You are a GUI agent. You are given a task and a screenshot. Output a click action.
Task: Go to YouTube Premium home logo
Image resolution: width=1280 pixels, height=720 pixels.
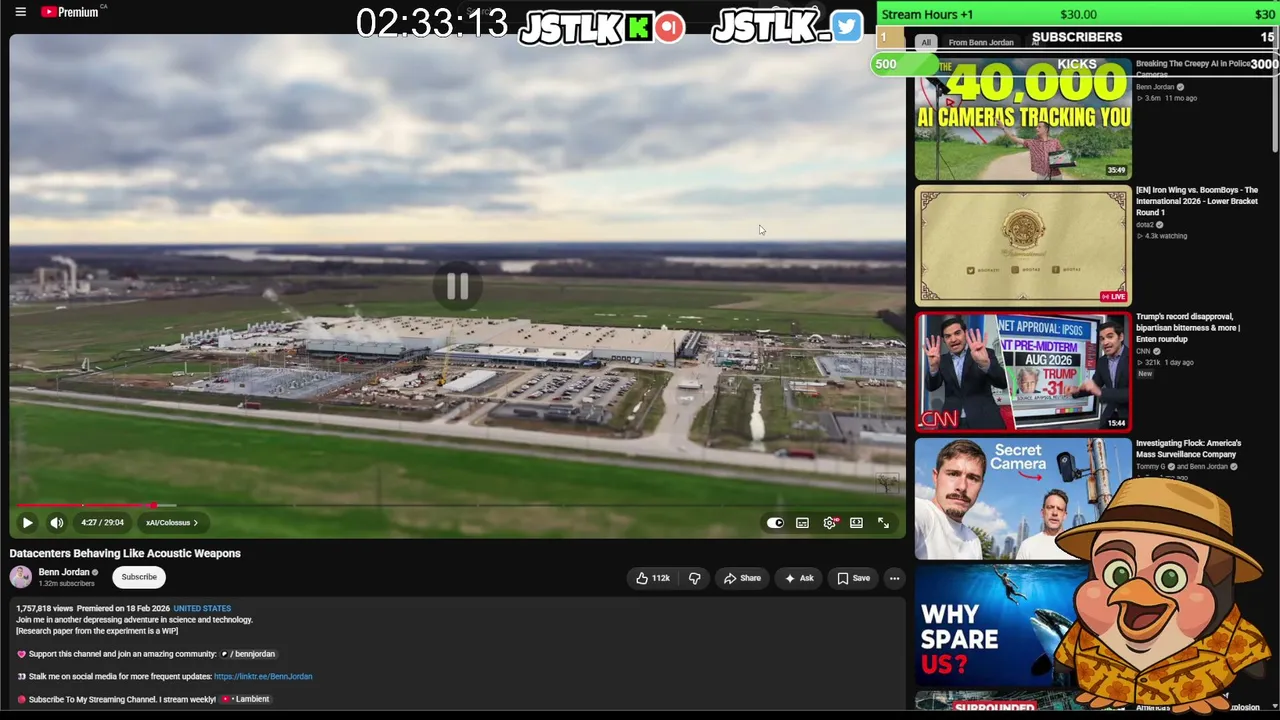(70, 12)
